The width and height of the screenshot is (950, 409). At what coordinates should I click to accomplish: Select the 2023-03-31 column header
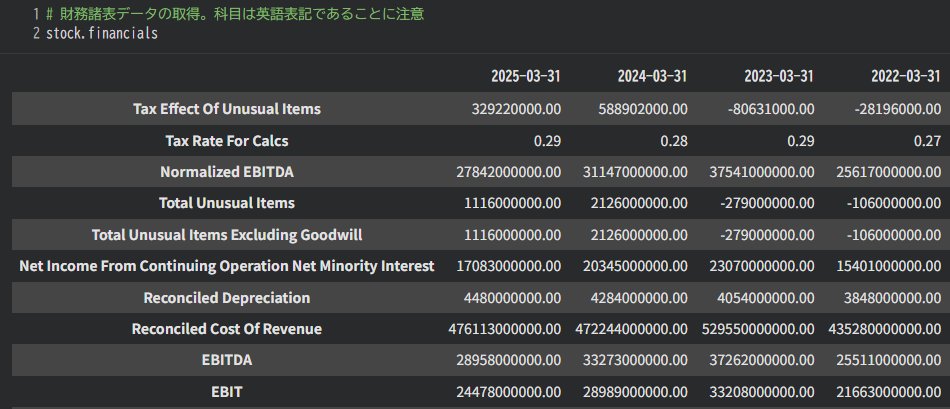click(779, 76)
